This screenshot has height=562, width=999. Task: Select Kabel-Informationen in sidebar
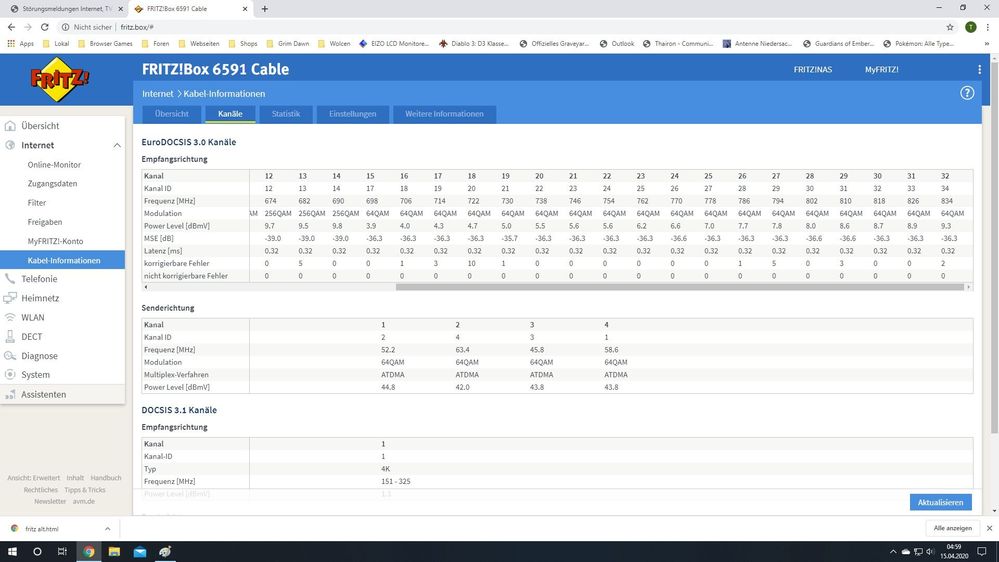pyautogui.click(x=62, y=260)
